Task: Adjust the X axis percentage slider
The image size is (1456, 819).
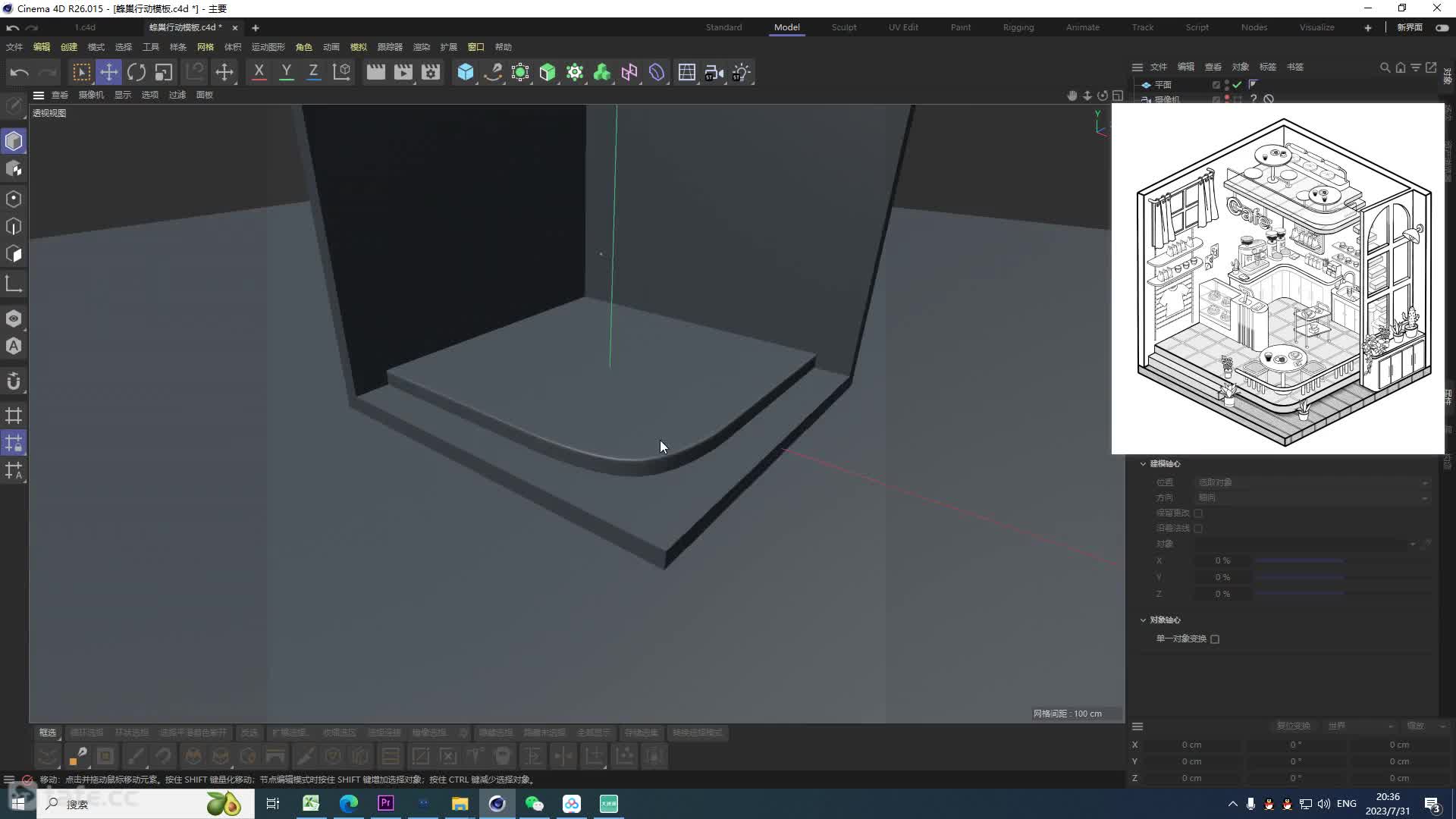Action: [1342, 561]
